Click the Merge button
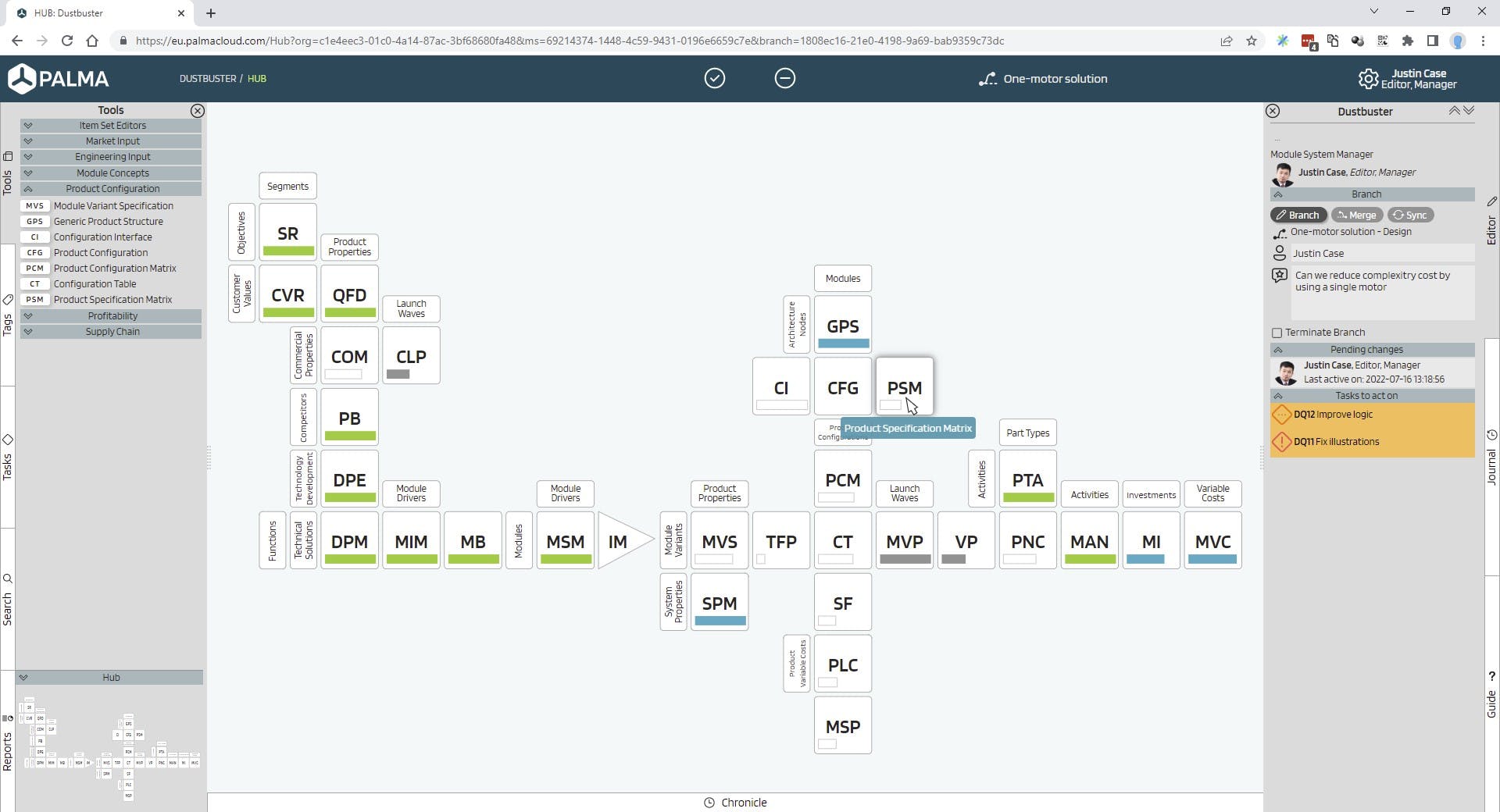Viewport: 1500px width, 812px height. pyautogui.click(x=1356, y=215)
